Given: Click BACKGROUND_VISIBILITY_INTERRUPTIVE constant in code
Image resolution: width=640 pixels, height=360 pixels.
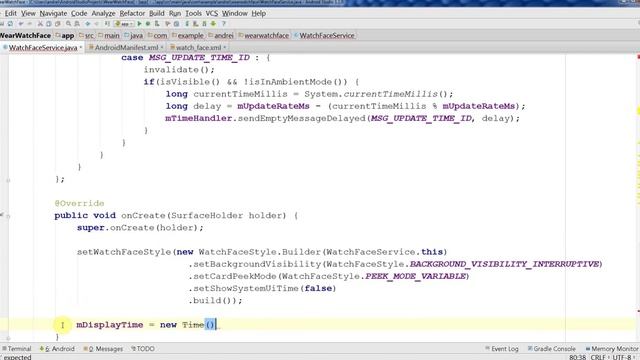Looking at the screenshot, I should [504, 264].
